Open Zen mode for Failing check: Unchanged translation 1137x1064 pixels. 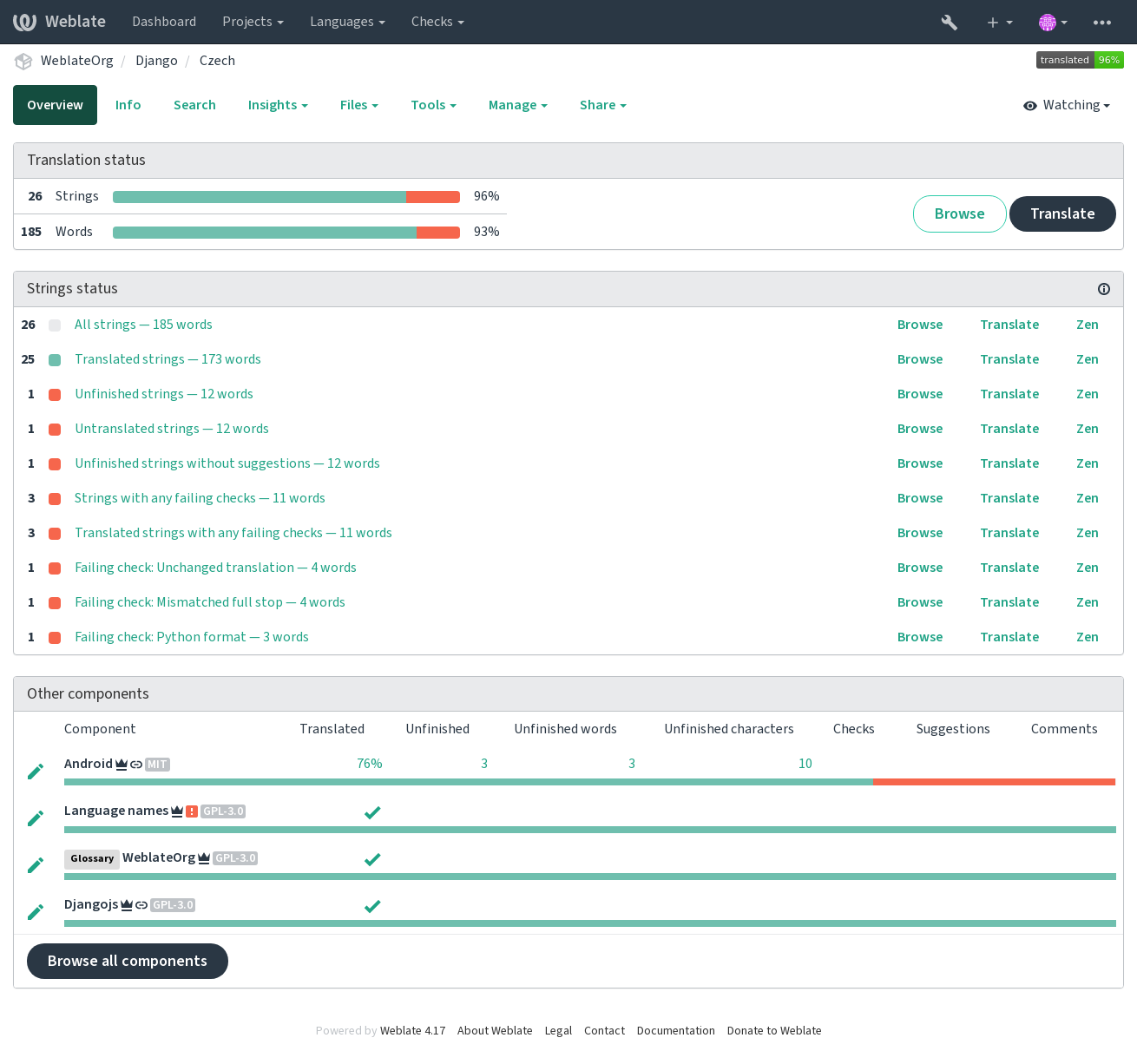coord(1088,568)
